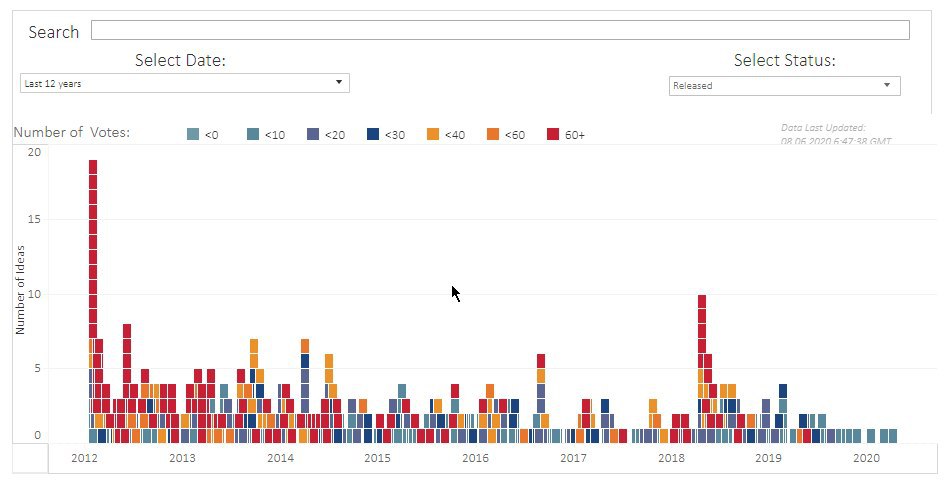Click the 'Select Status:' label

coord(784,60)
